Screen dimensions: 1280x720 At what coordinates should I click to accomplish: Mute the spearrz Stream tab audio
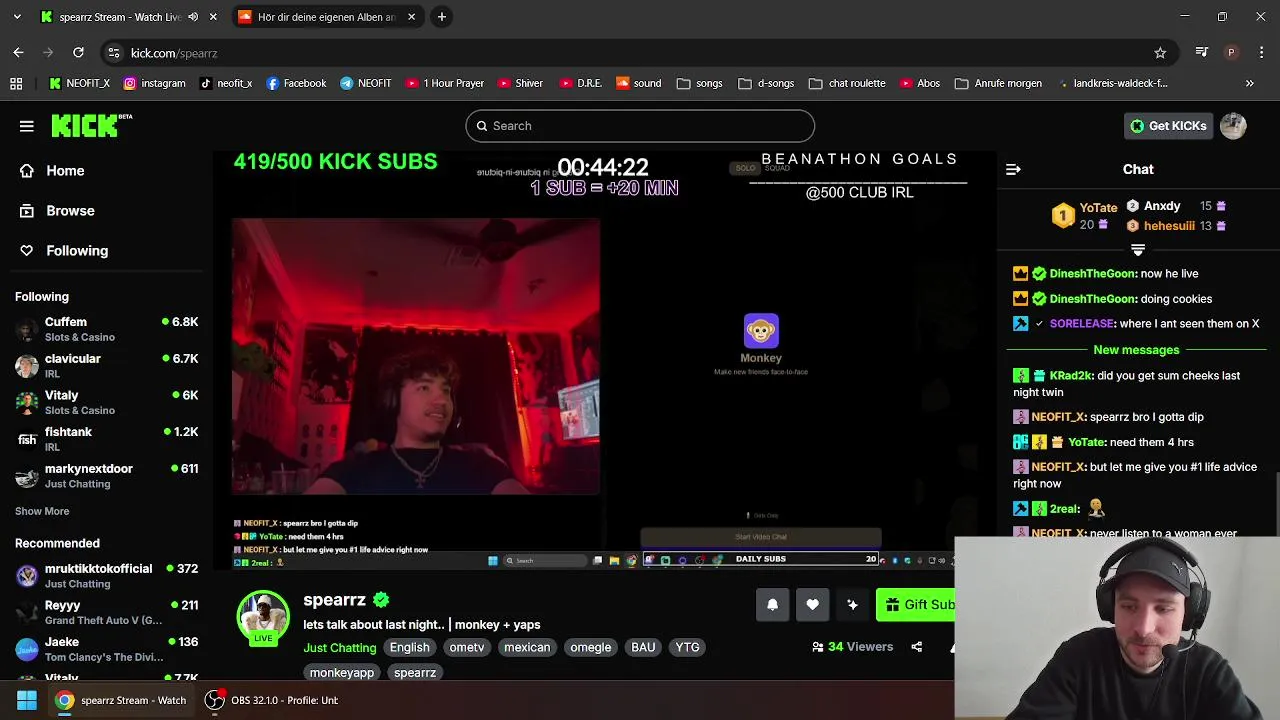193,17
